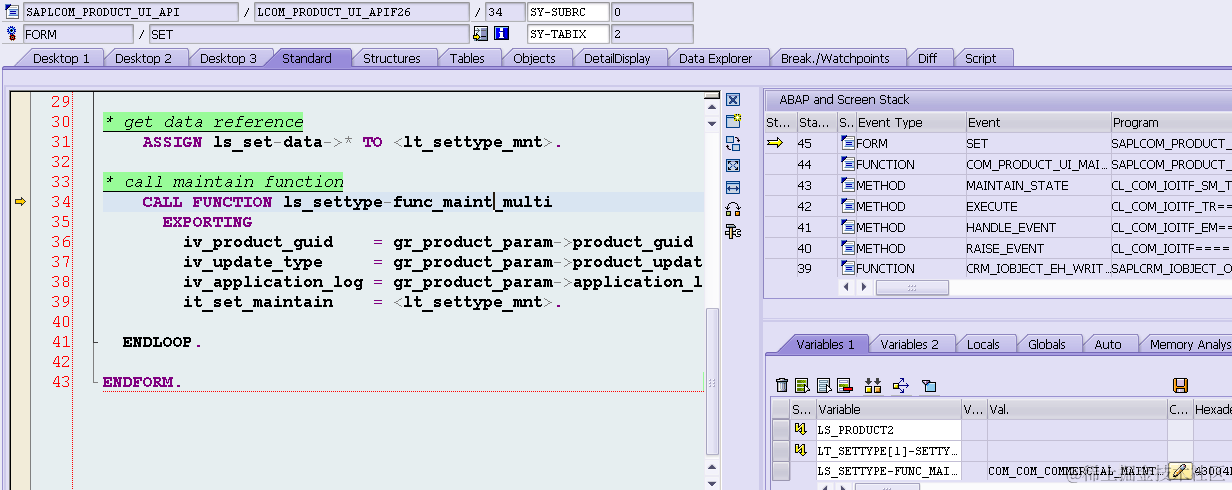Click the trash Delete icon in Variables toolbar
Screen dimensions: 1232x490
coord(782,385)
